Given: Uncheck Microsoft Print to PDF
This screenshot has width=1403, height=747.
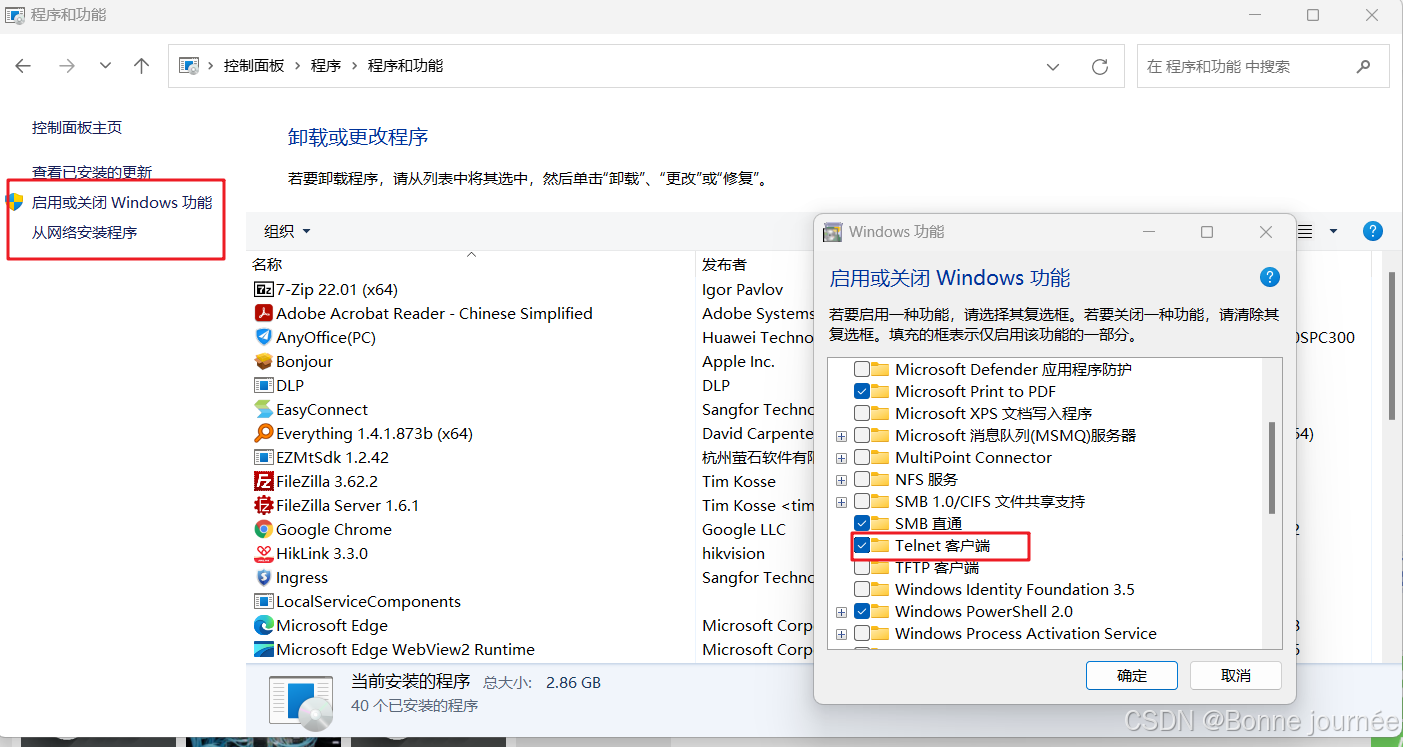Looking at the screenshot, I should [861, 391].
